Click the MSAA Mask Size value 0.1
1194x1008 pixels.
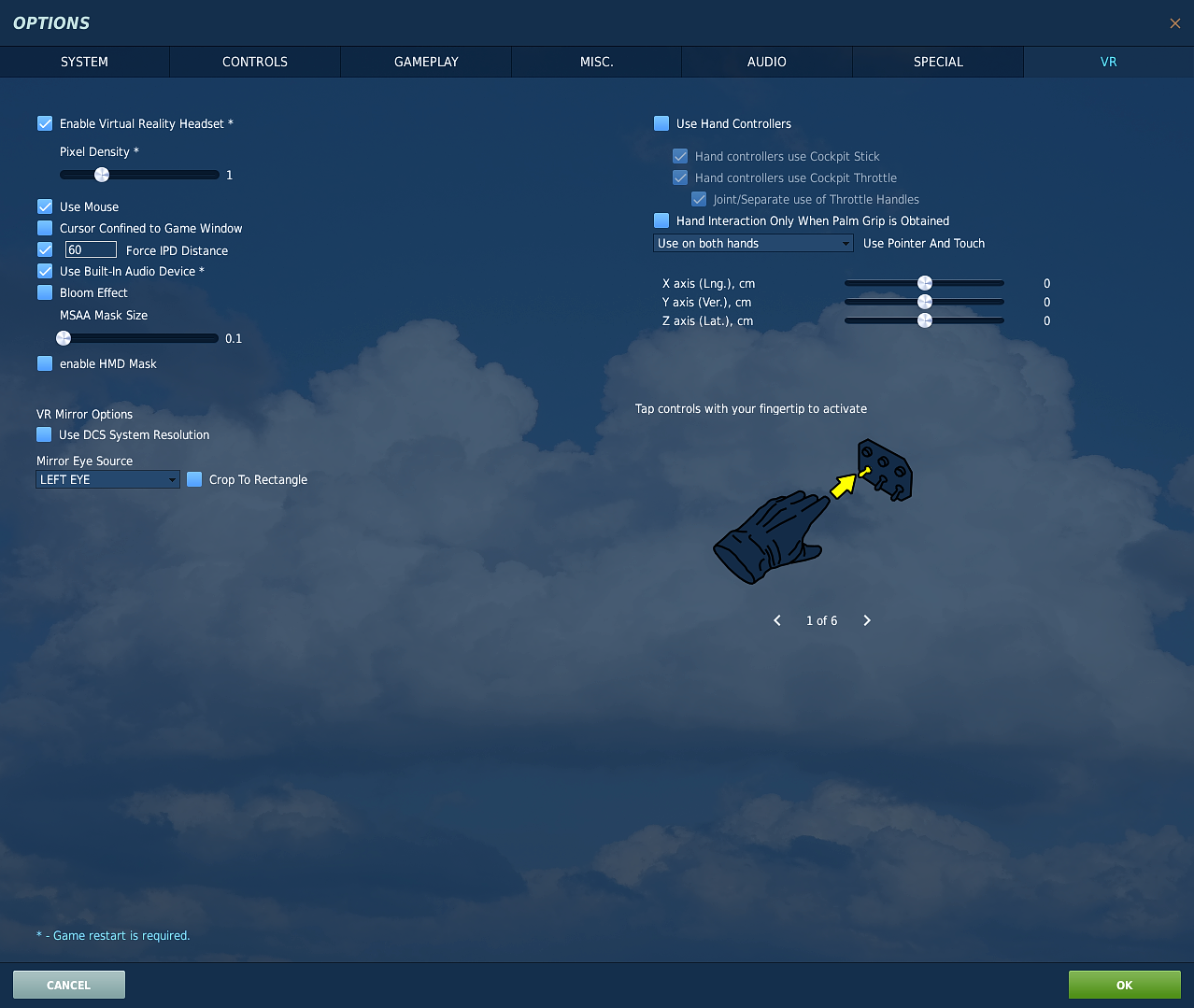tap(234, 338)
